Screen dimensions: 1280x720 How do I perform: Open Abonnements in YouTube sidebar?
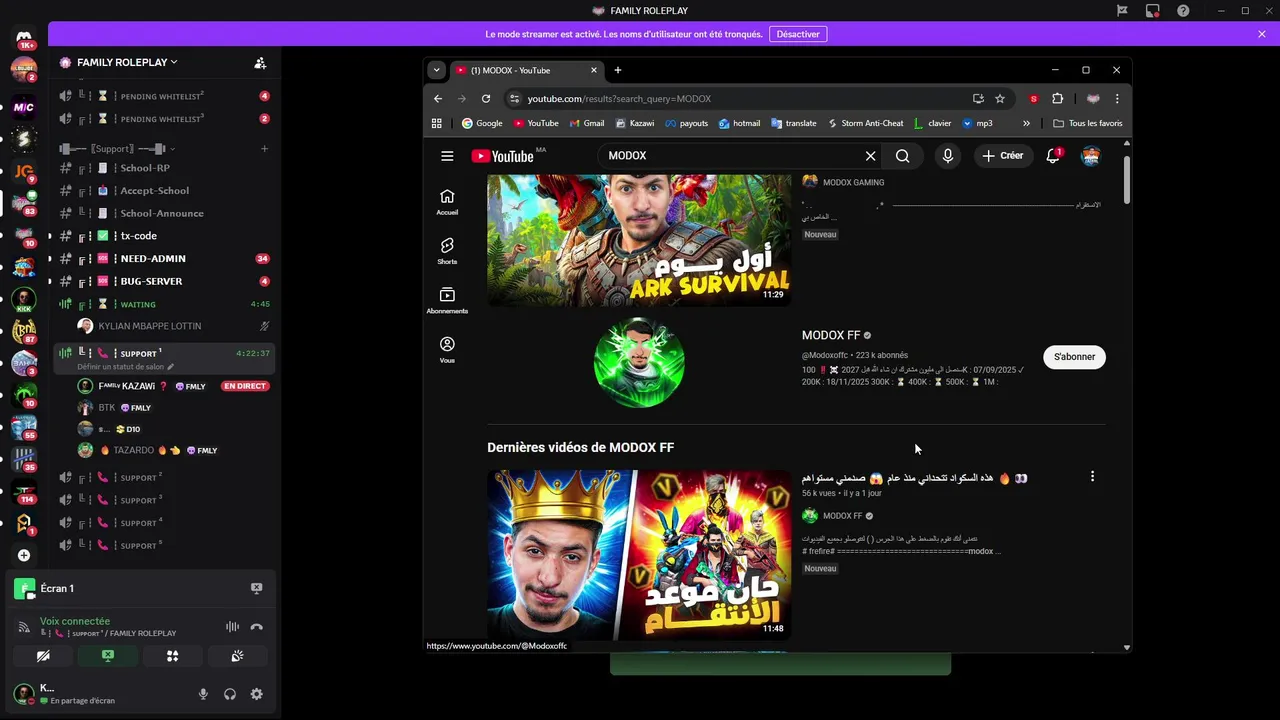click(x=447, y=300)
